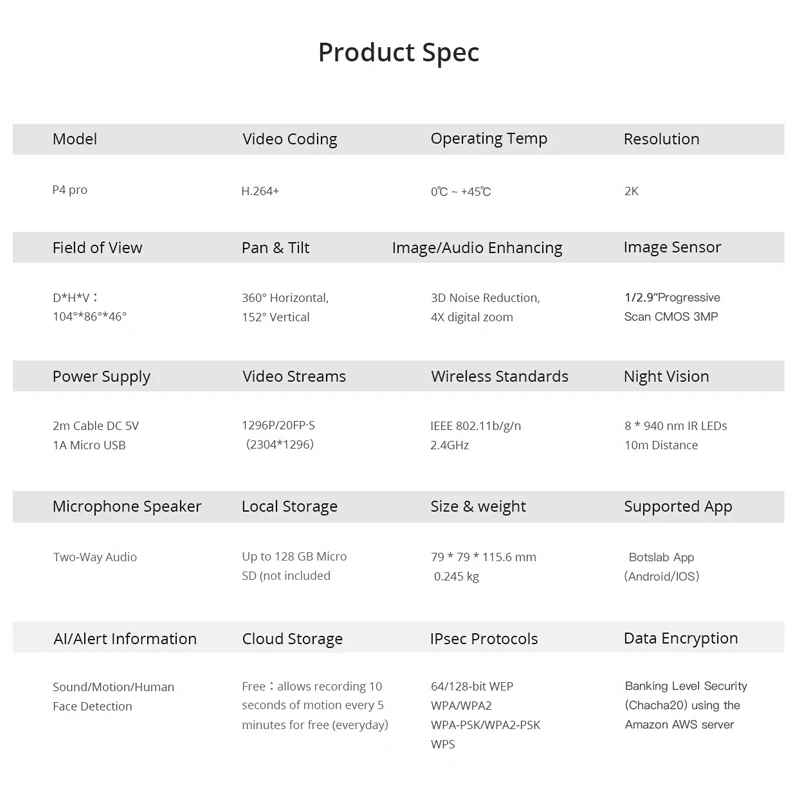Screen dimensions: 800x800
Task: Click the Wireless Standards header
Action: tap(499, 377)
